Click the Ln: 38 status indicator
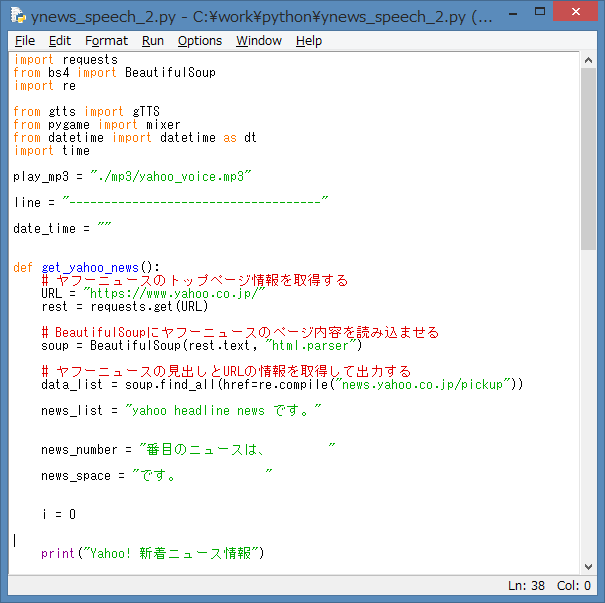Image resolution: width=605 pixels, height=603 pixels. coord(526,586)
